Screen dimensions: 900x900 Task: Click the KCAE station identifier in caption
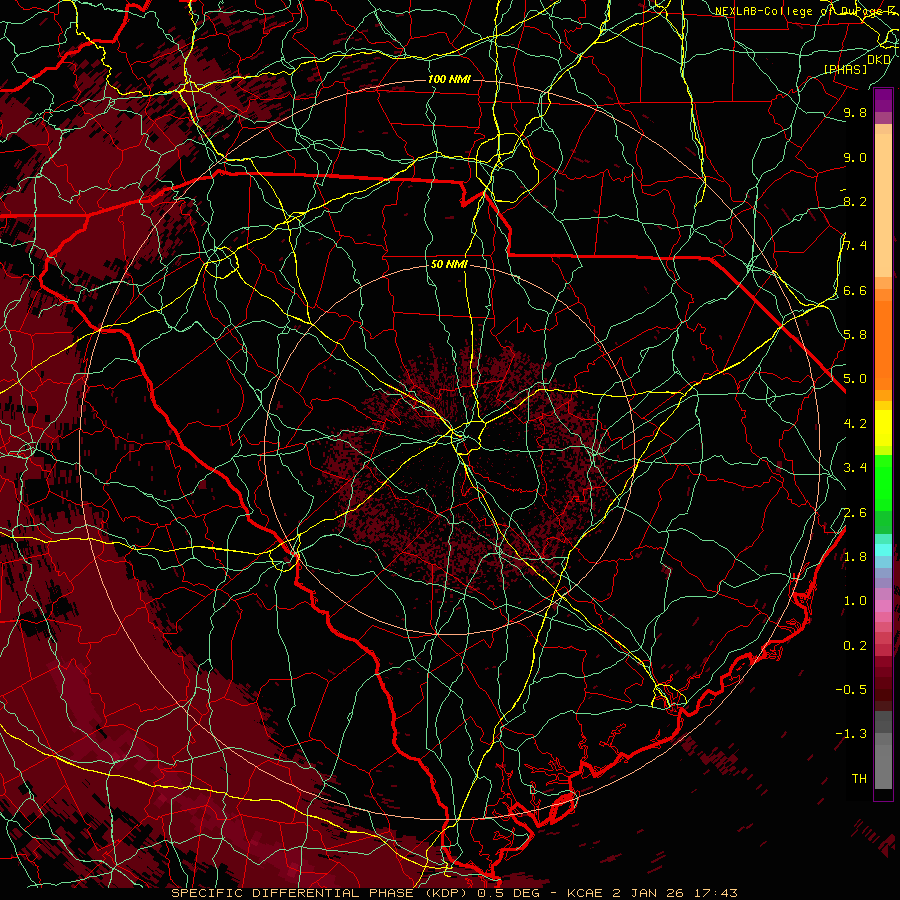coord(584,893)
